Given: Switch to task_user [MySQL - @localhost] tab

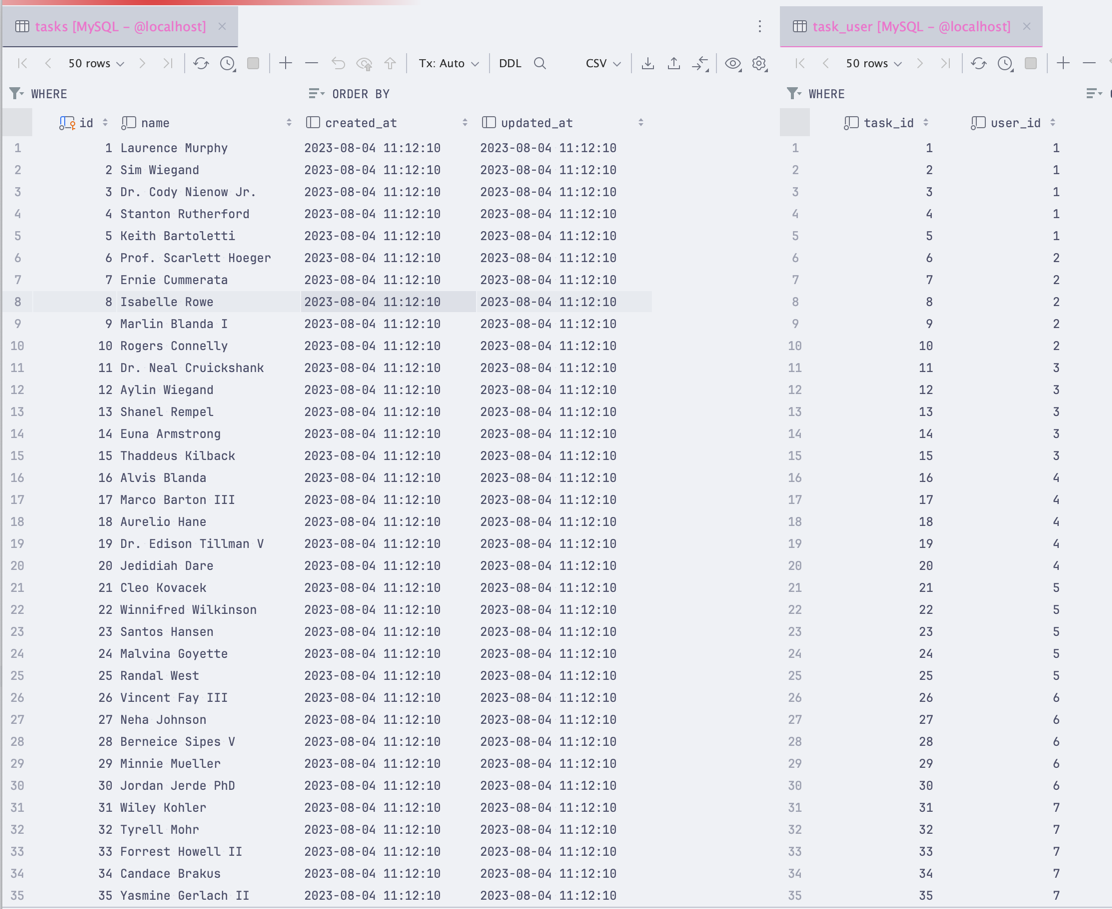Looking at the screenshot, I should [x=910, y=27].
